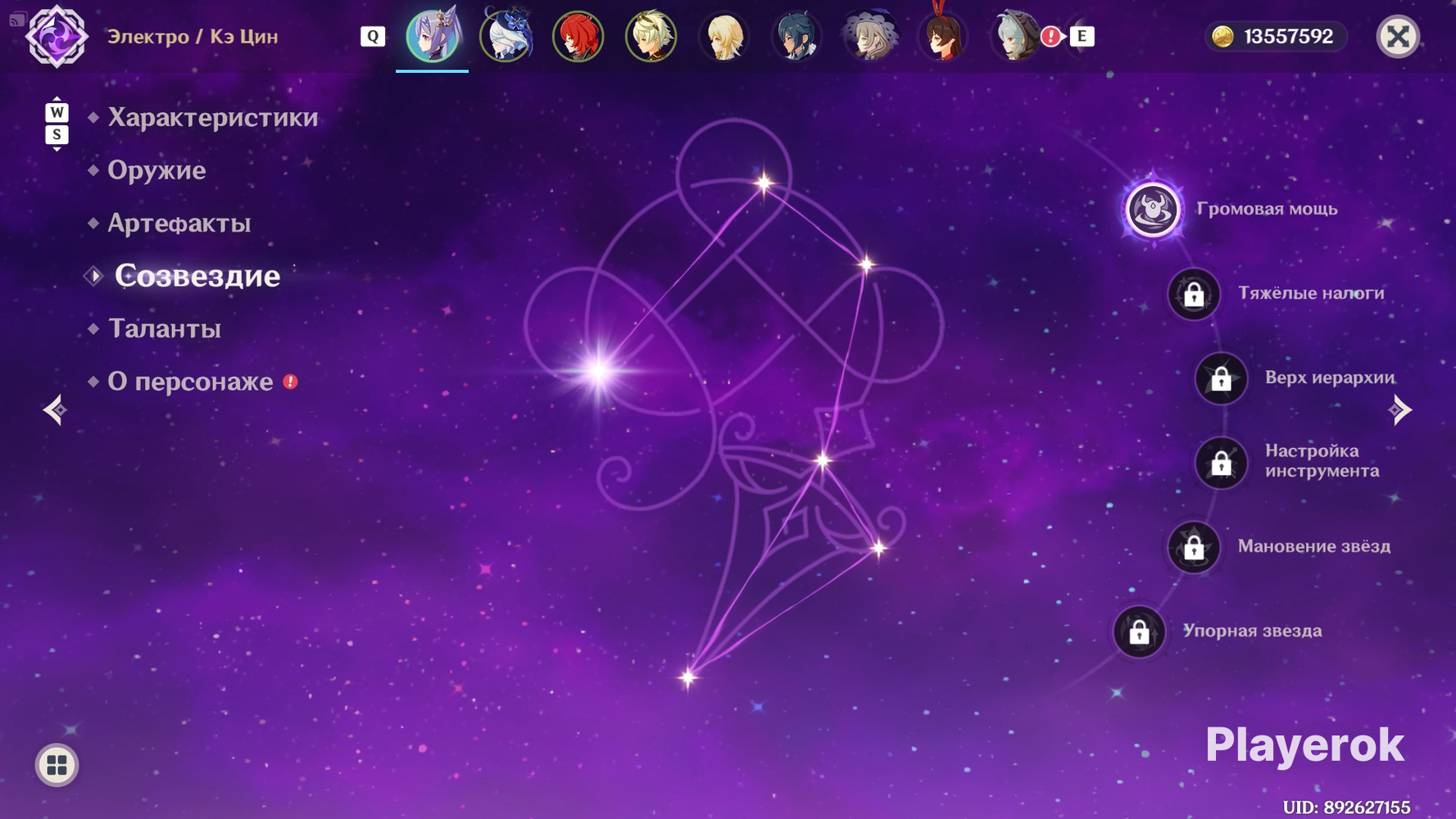
Task: Select Keqing's purple-haired portrait
Action: (433, 36)
